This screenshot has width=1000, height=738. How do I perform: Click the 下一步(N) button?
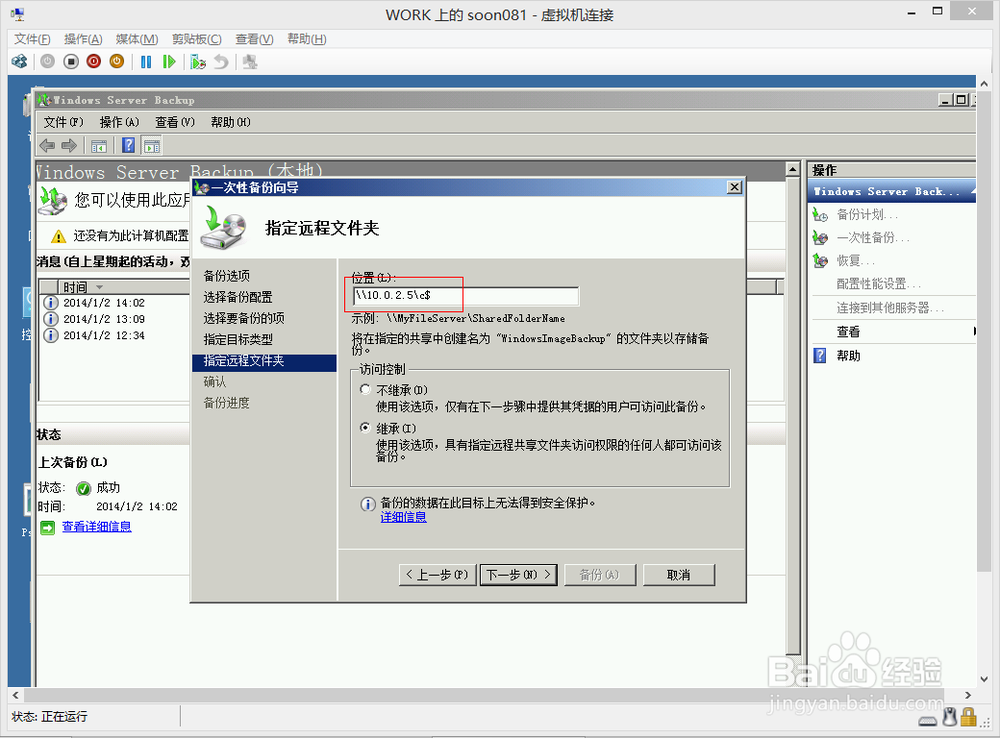[518, 575]
